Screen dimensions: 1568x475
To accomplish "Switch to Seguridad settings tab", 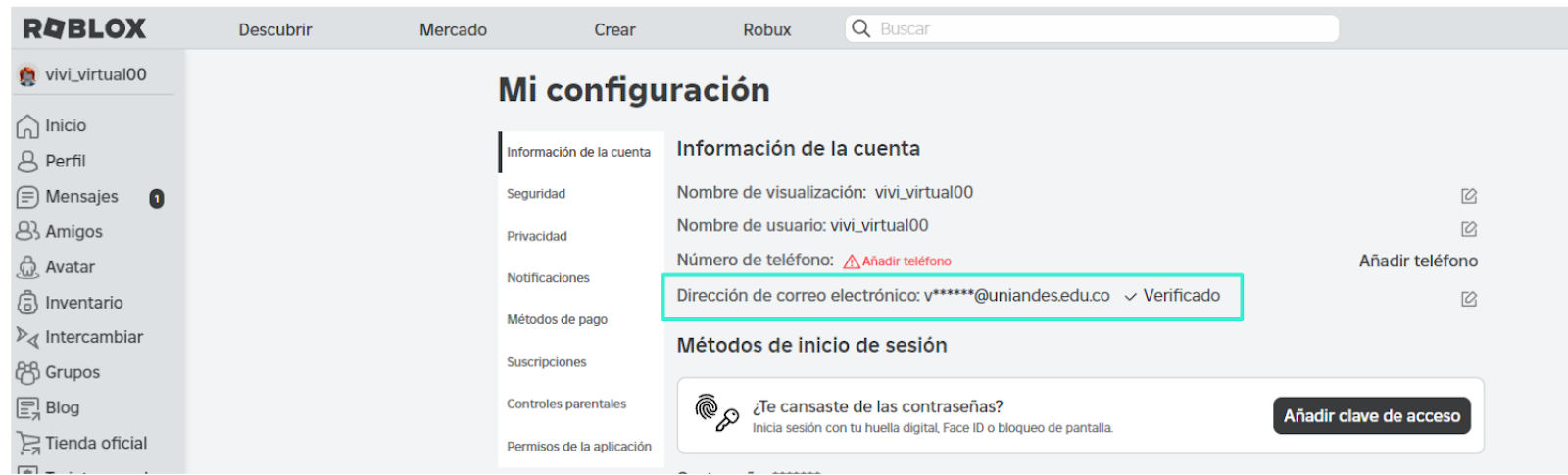I will click(536, 194).
